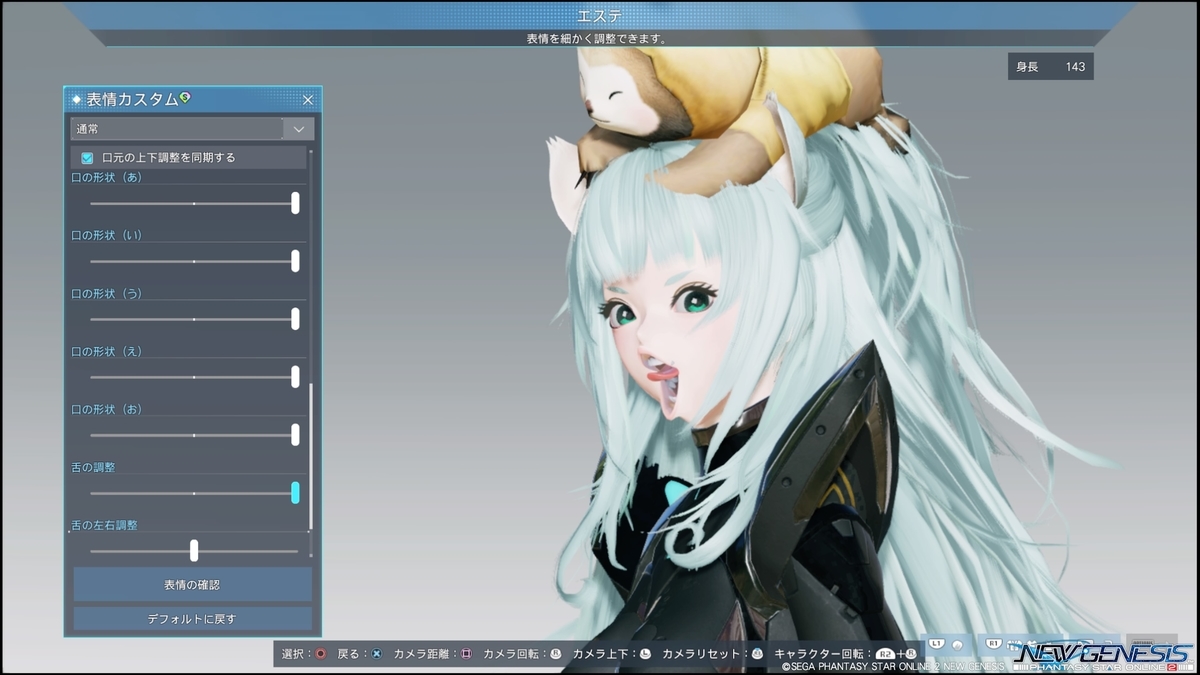The width and height of the screenshot is (1200, 675).
Task: Close the 表情カスタム panel
Action: point(308,100)
